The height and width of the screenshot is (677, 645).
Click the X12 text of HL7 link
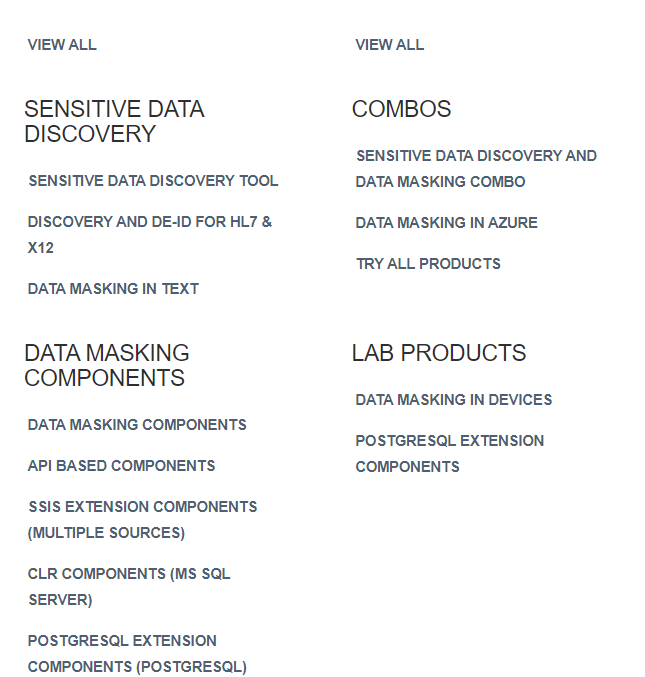[x=41, y=248]
